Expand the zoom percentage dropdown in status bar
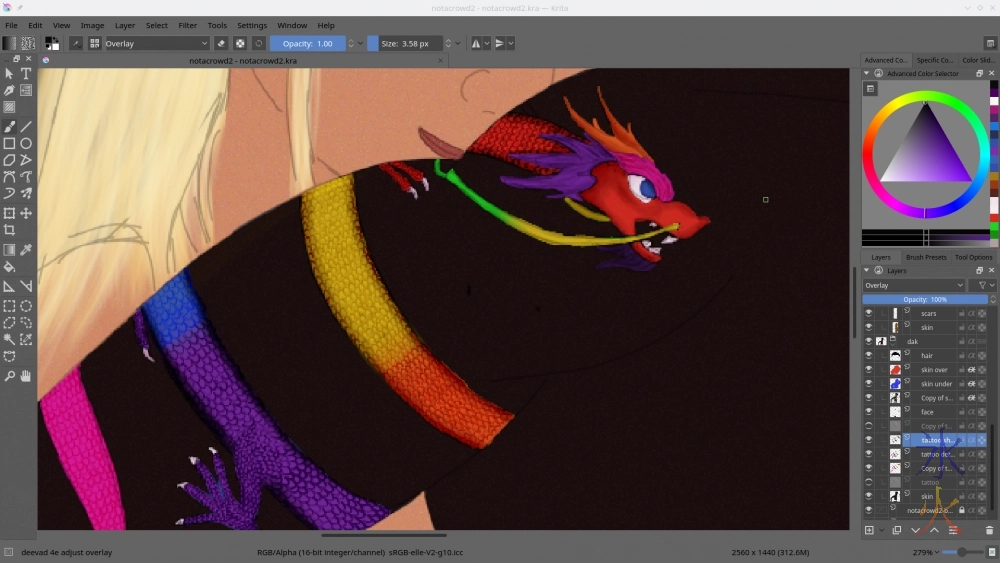This screenshot has height=563, width=1000. (x=937, y=552)
